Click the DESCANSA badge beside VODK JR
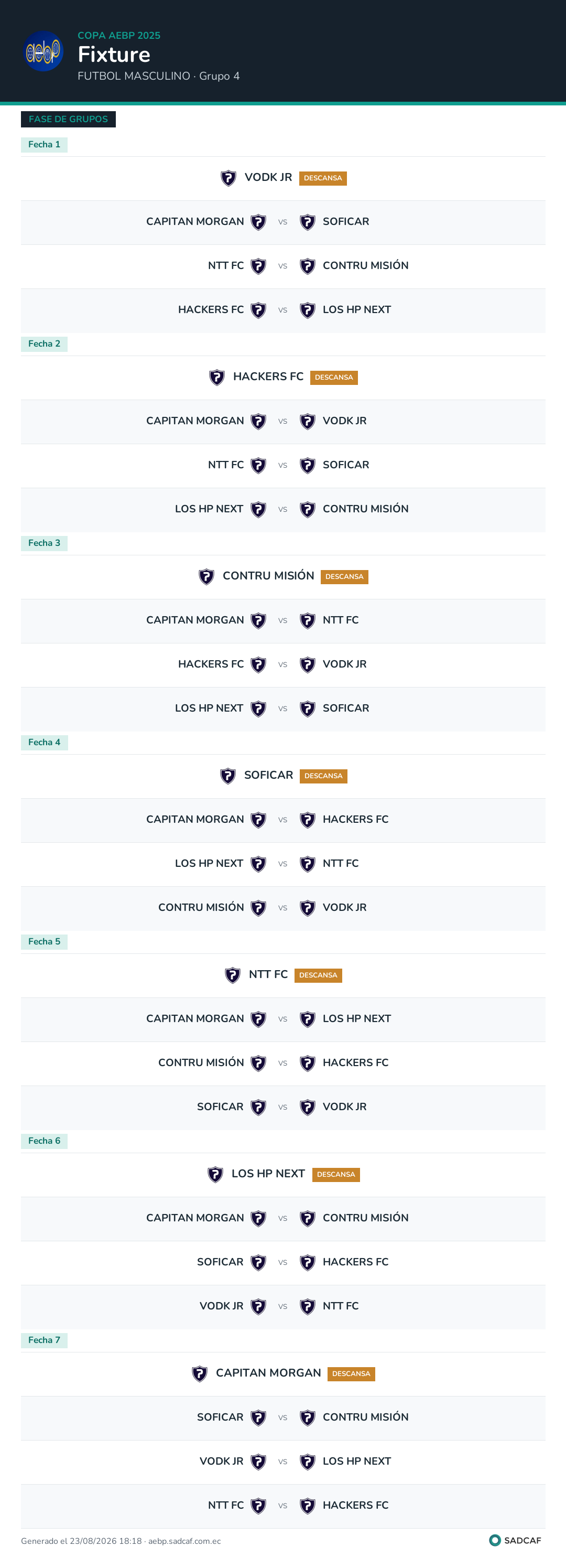This screenshot has width=566, height=1568. tap(322, 178)
